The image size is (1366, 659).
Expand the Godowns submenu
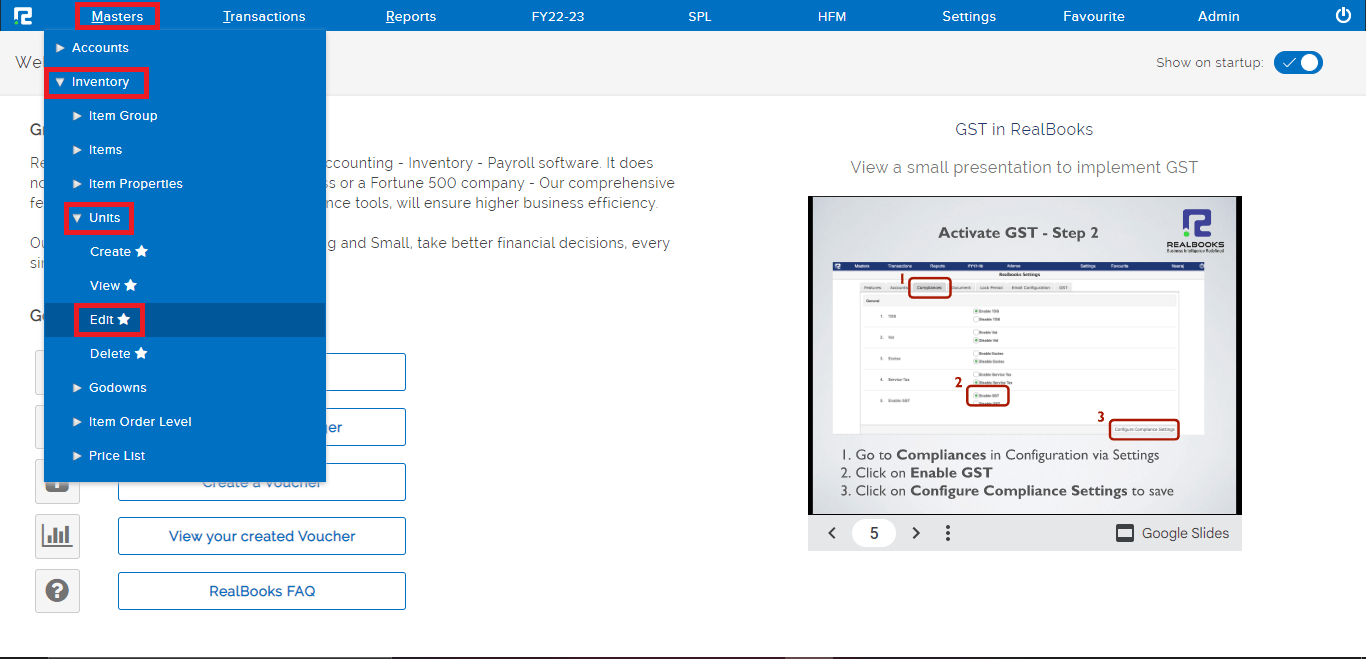(117, 388)
